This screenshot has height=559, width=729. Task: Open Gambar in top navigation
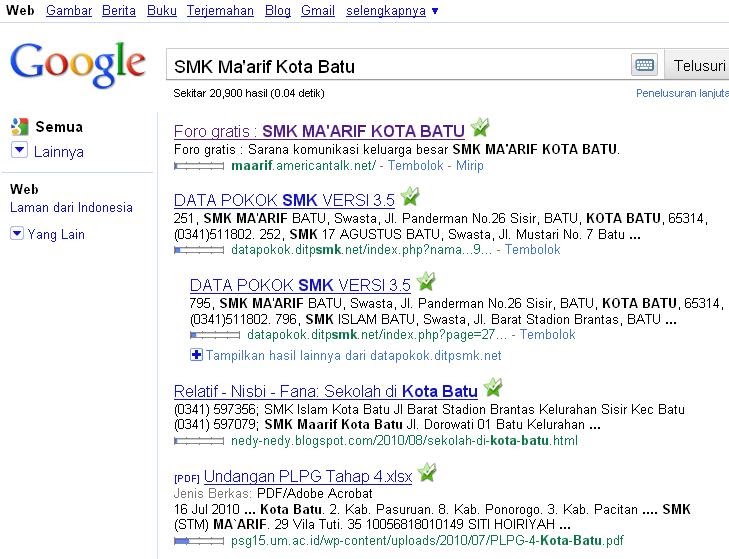pyautogui.click(x=69, y=10)
